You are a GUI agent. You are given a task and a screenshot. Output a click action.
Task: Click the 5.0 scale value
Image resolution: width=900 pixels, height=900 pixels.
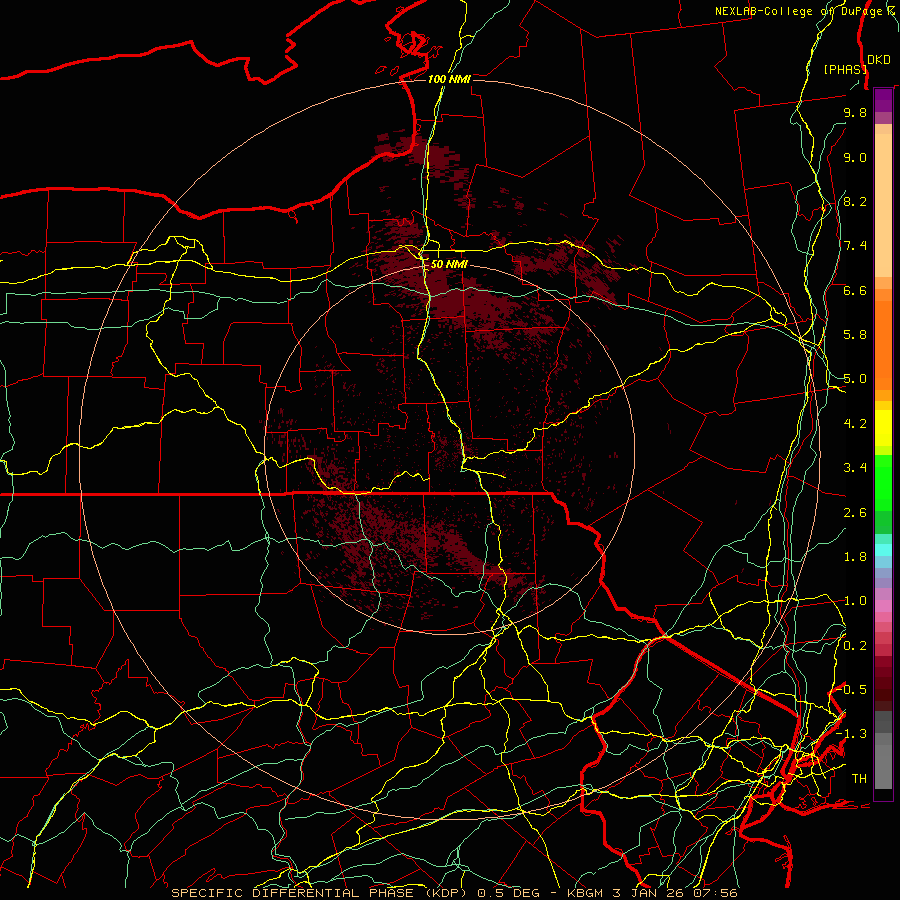(855, 379)
